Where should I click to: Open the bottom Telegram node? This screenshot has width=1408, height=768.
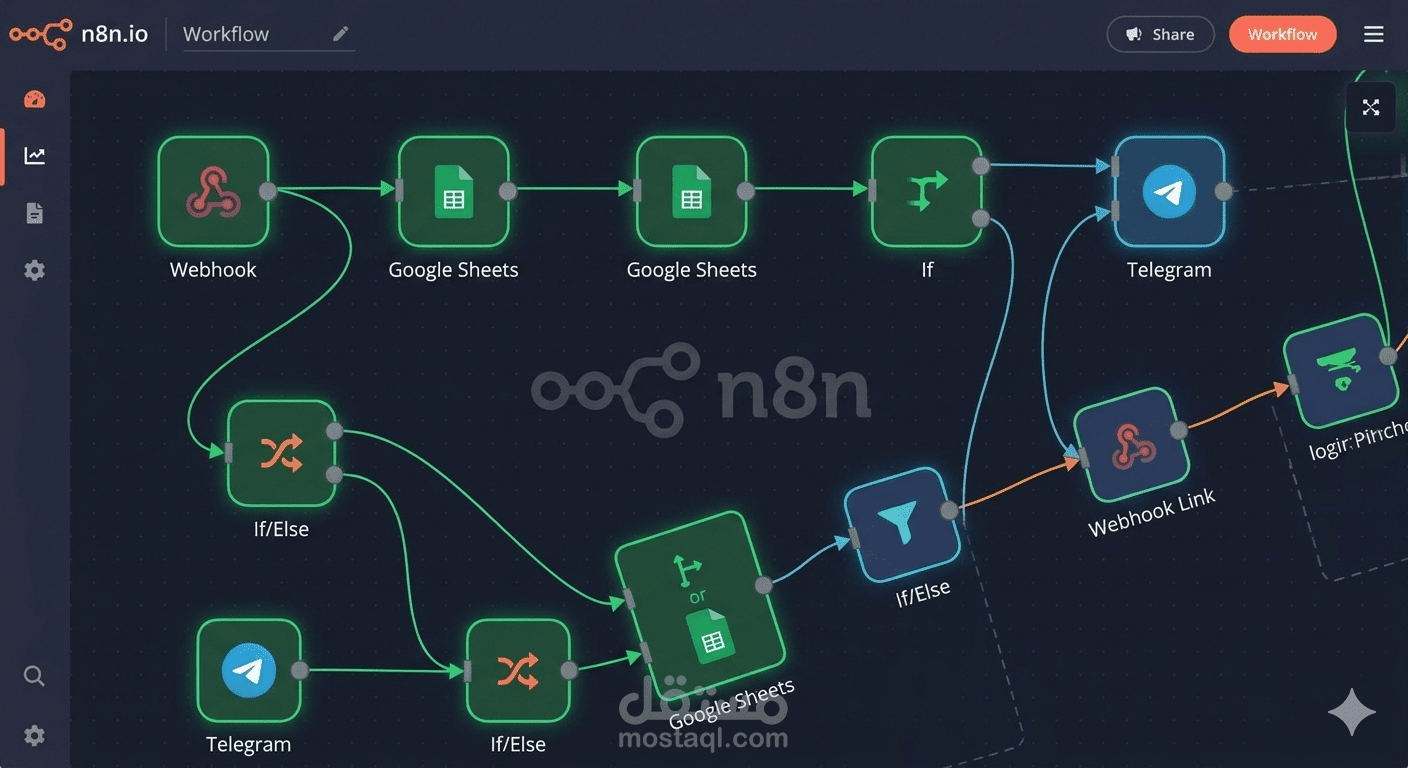[248, 671]
